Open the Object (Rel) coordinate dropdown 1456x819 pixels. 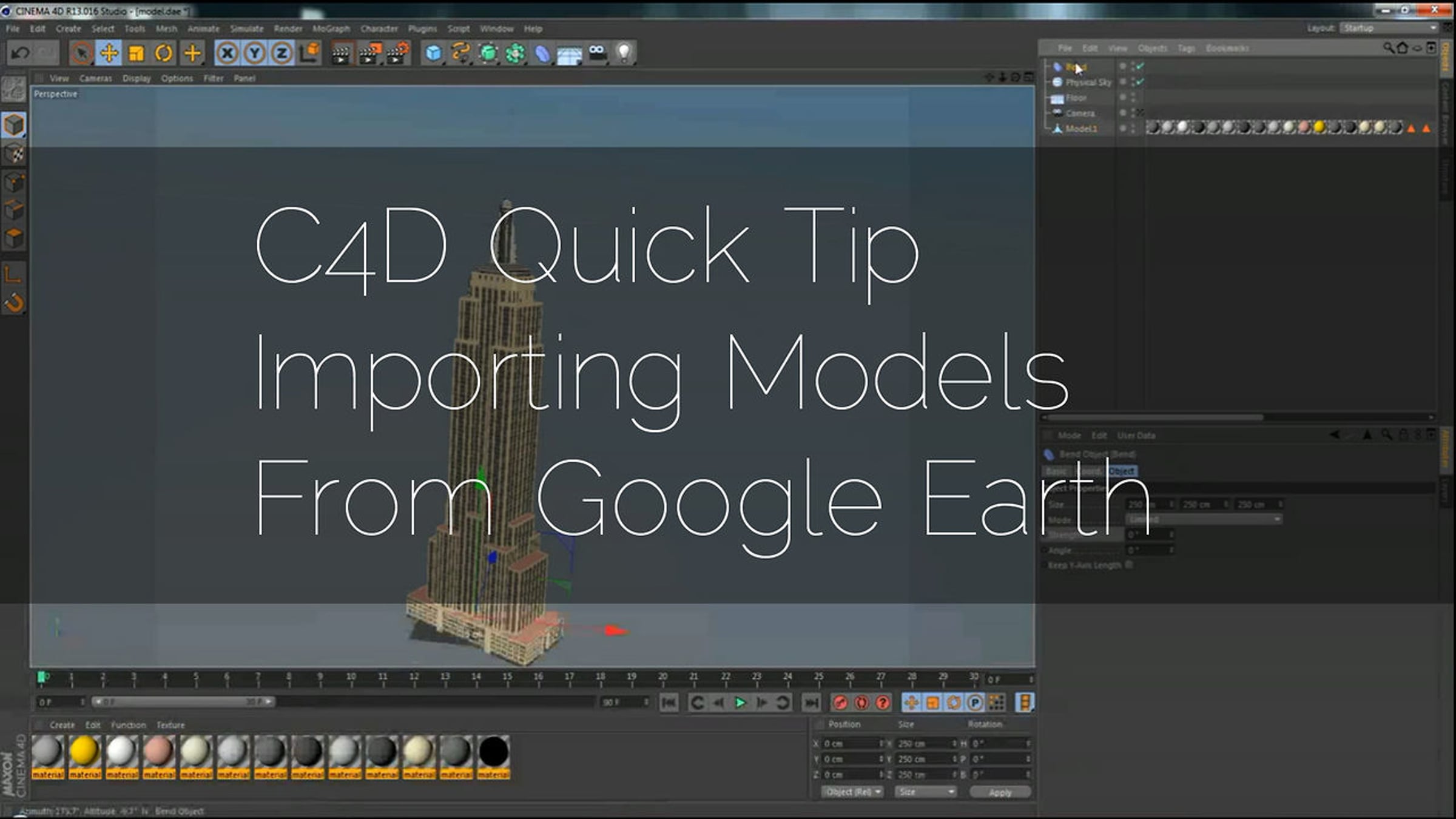pos(852,792)
